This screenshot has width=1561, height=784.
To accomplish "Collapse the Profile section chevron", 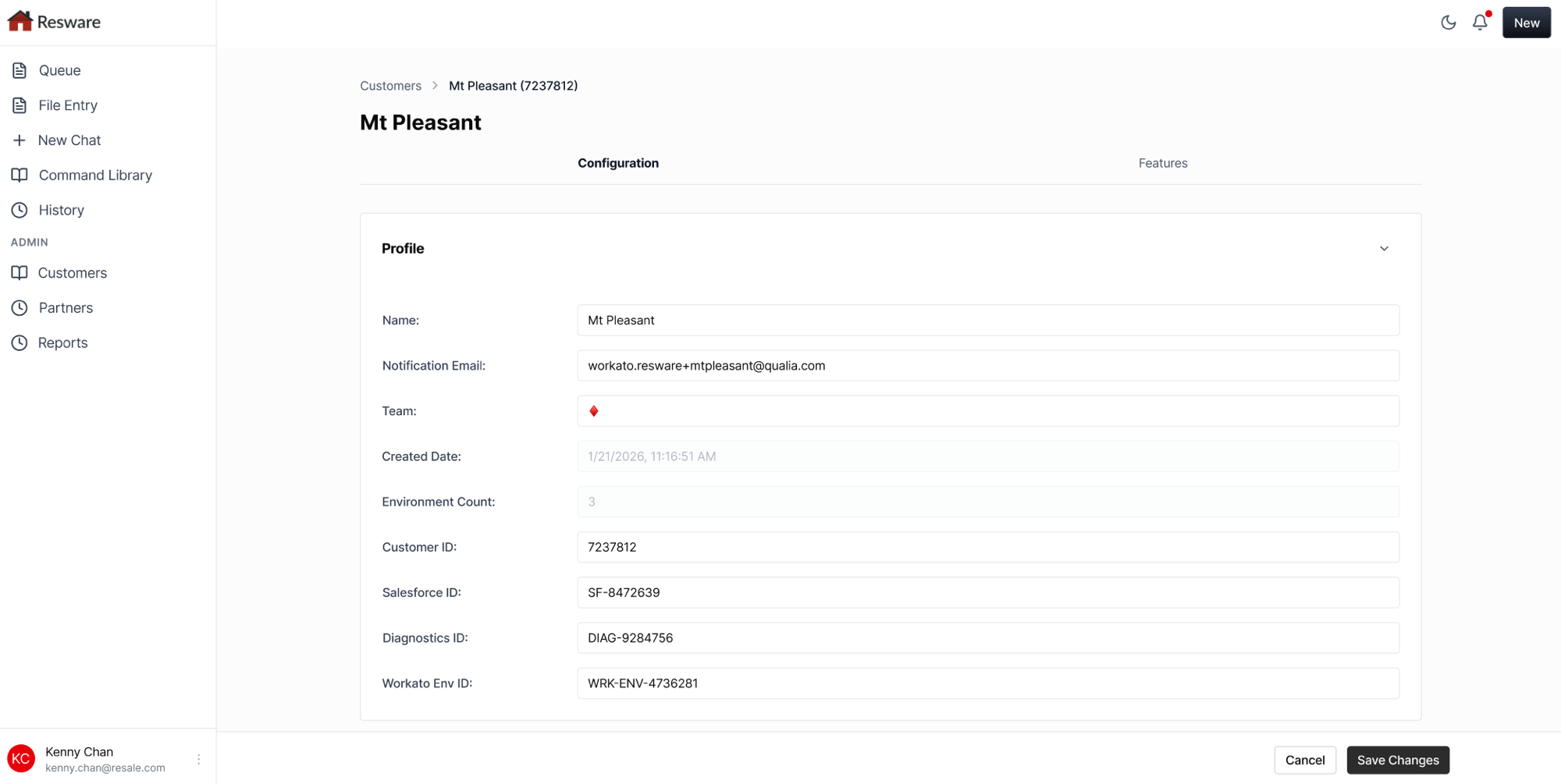I will pyautogui.click(x=1384, y=249).
